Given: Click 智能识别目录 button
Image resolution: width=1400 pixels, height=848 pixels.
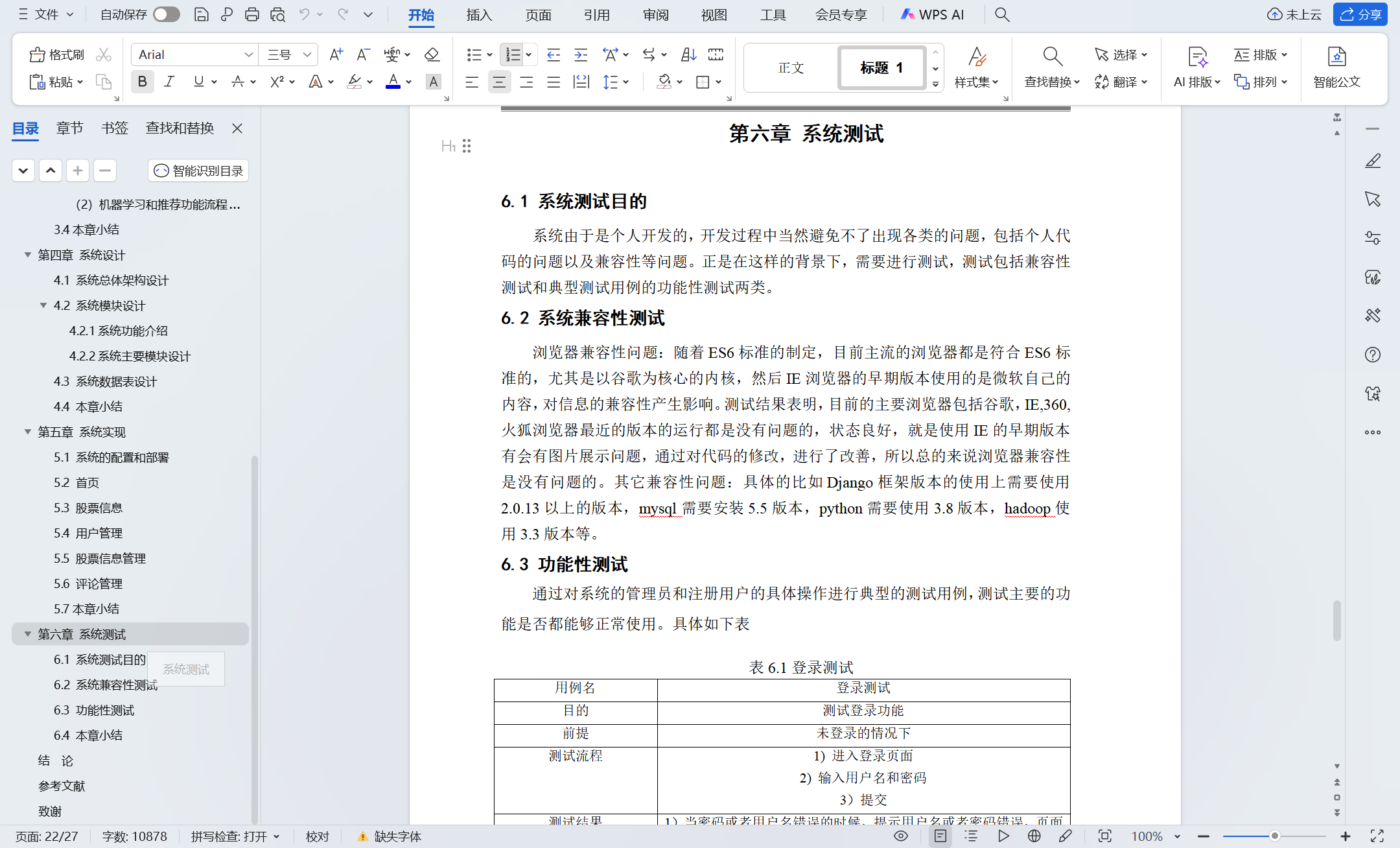Looking at the screenshot, I should pos(198,171).
